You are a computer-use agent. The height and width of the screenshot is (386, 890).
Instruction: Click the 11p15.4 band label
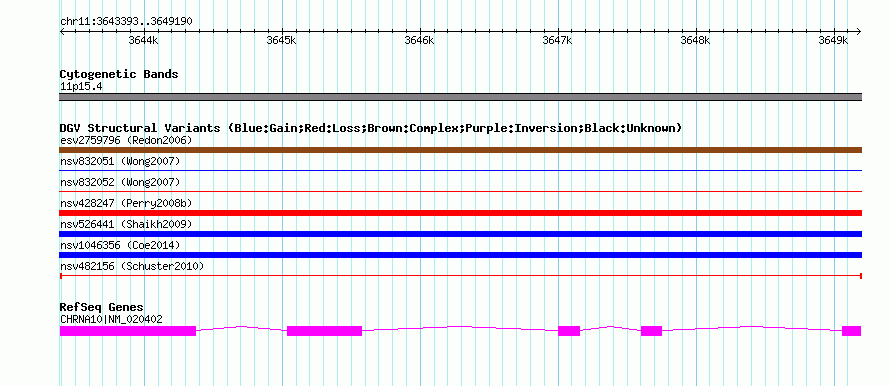pos(81,87)
